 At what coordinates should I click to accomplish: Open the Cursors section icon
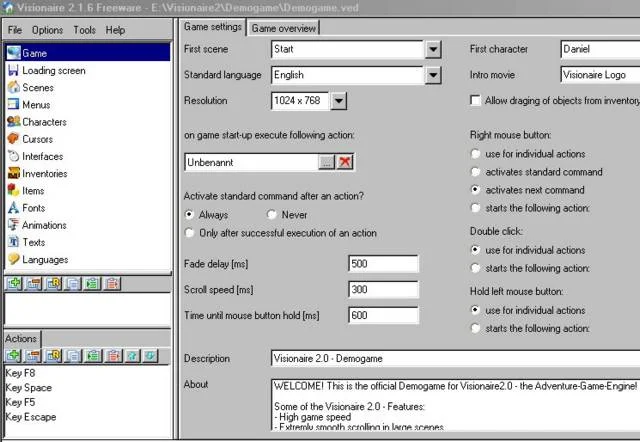pos(13,139)
